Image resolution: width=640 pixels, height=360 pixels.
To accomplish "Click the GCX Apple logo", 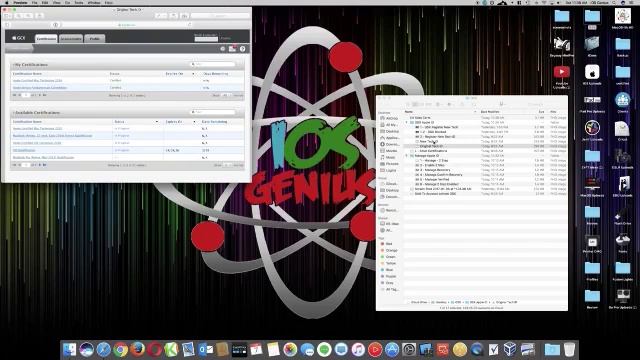I will point(18,38).
